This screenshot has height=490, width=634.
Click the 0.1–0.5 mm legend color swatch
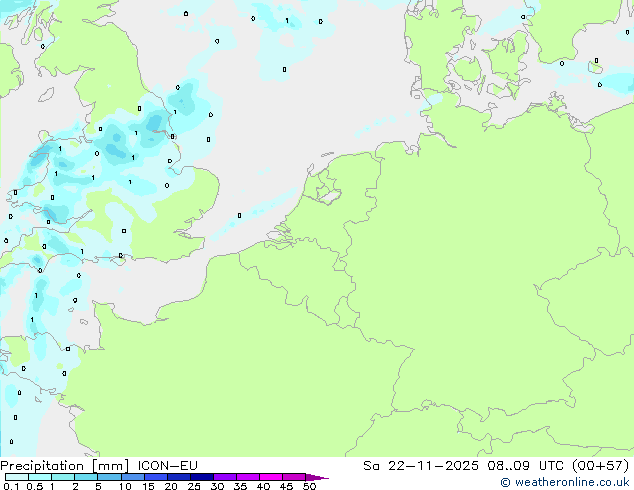tap(17, 477)
